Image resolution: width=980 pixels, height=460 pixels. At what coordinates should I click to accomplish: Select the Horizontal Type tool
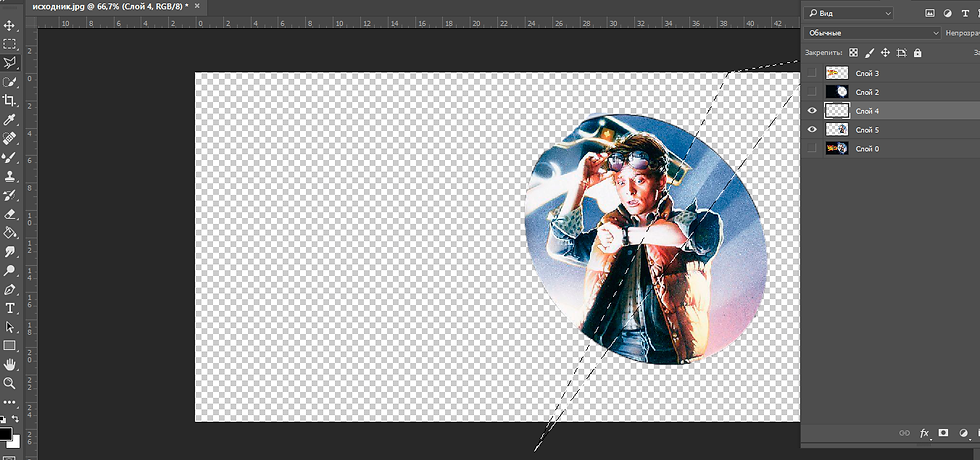pyautogui.click(x=9, y=308)
